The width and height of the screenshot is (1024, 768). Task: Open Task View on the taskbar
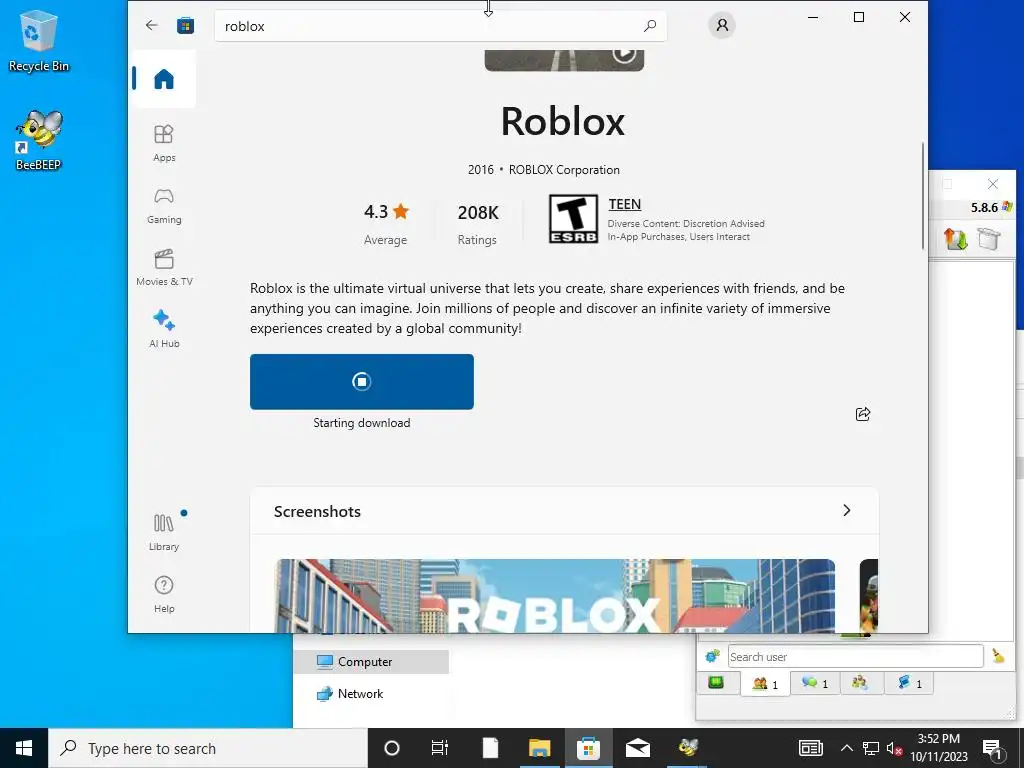point(440,748)
